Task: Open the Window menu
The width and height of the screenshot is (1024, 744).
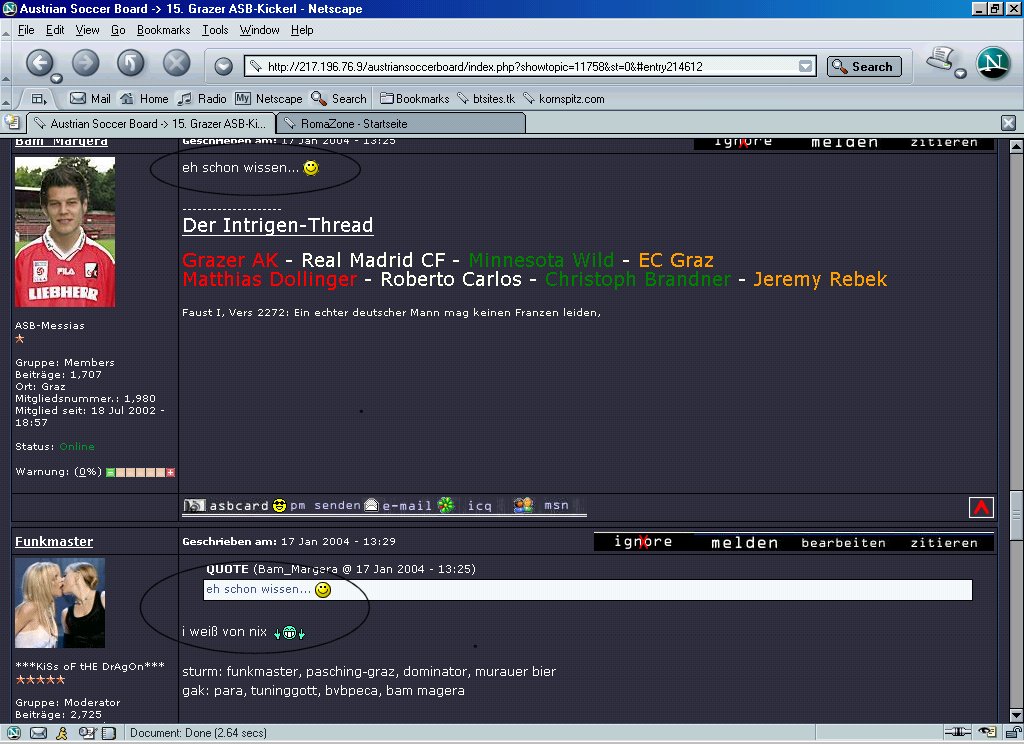Action: point(259,30)
